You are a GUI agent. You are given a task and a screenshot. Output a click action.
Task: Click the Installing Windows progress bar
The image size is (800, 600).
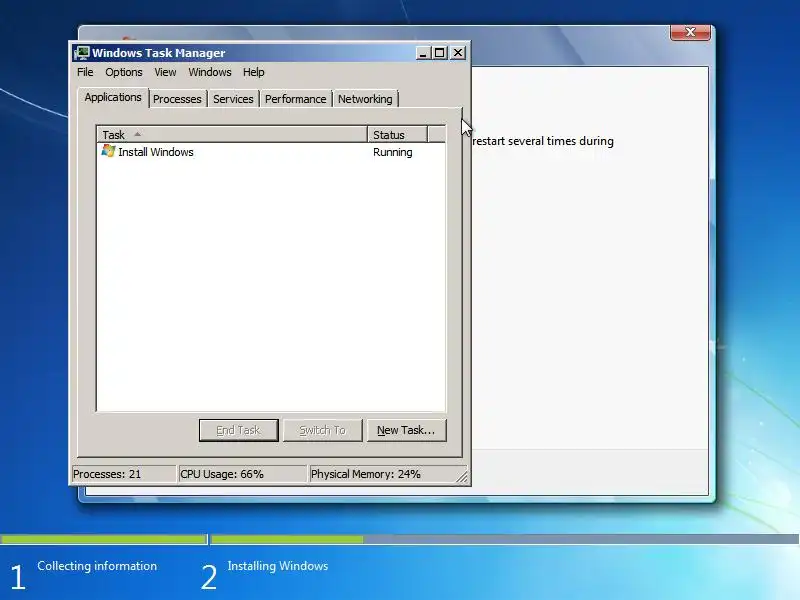[x=505, y=539]
